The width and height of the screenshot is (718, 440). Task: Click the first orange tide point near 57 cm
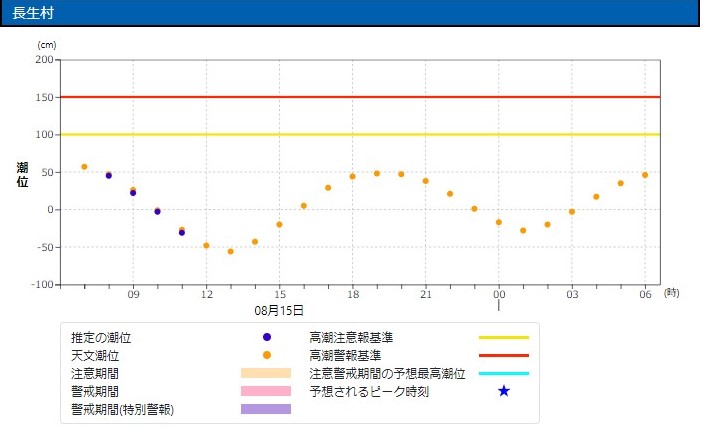click(84, 167)
